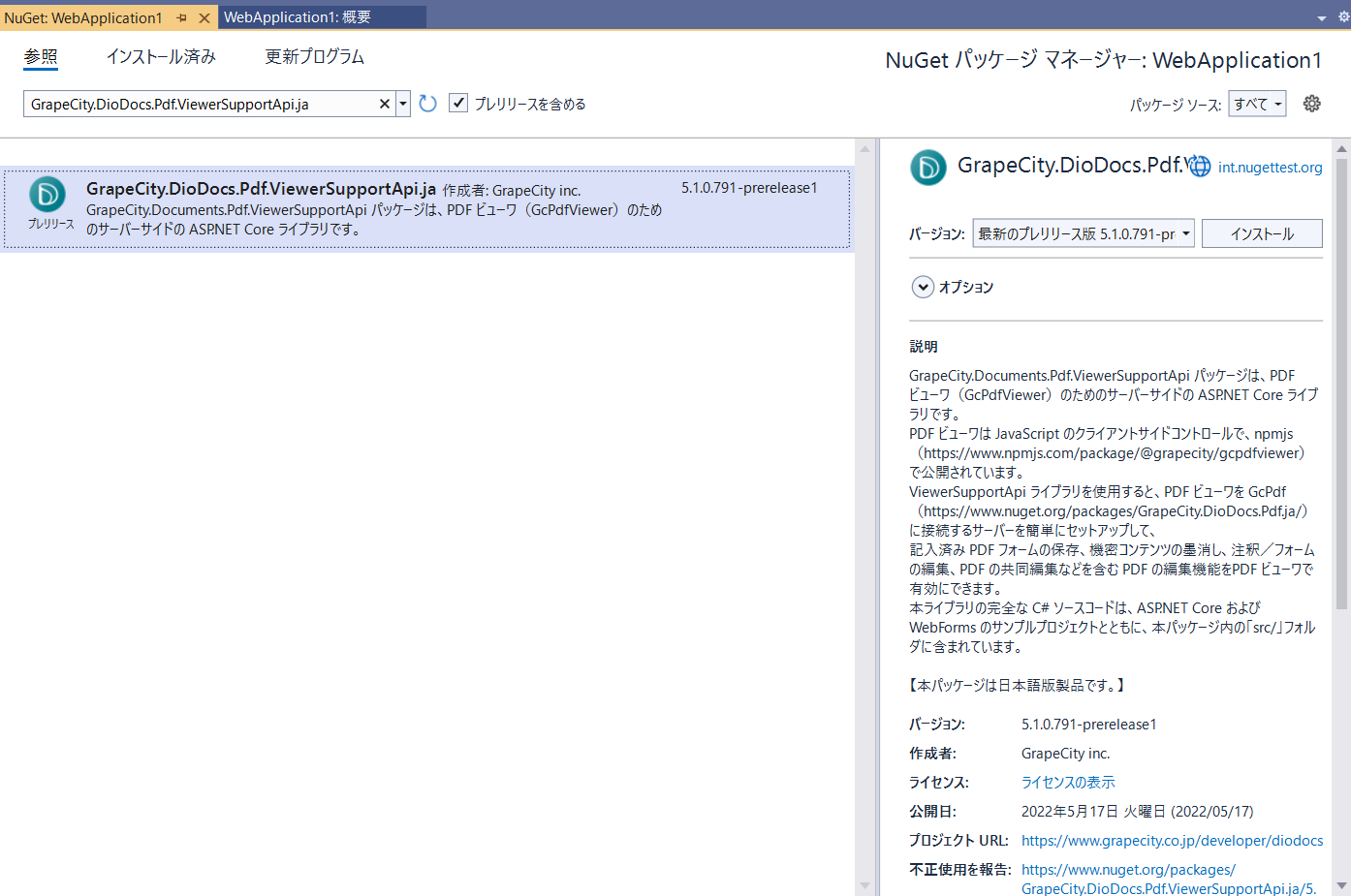Open the パッケージ ソース dropdown (すべて)
Image resolution: width=1351 pixels, height=896 pixels.
point(1257,104)
